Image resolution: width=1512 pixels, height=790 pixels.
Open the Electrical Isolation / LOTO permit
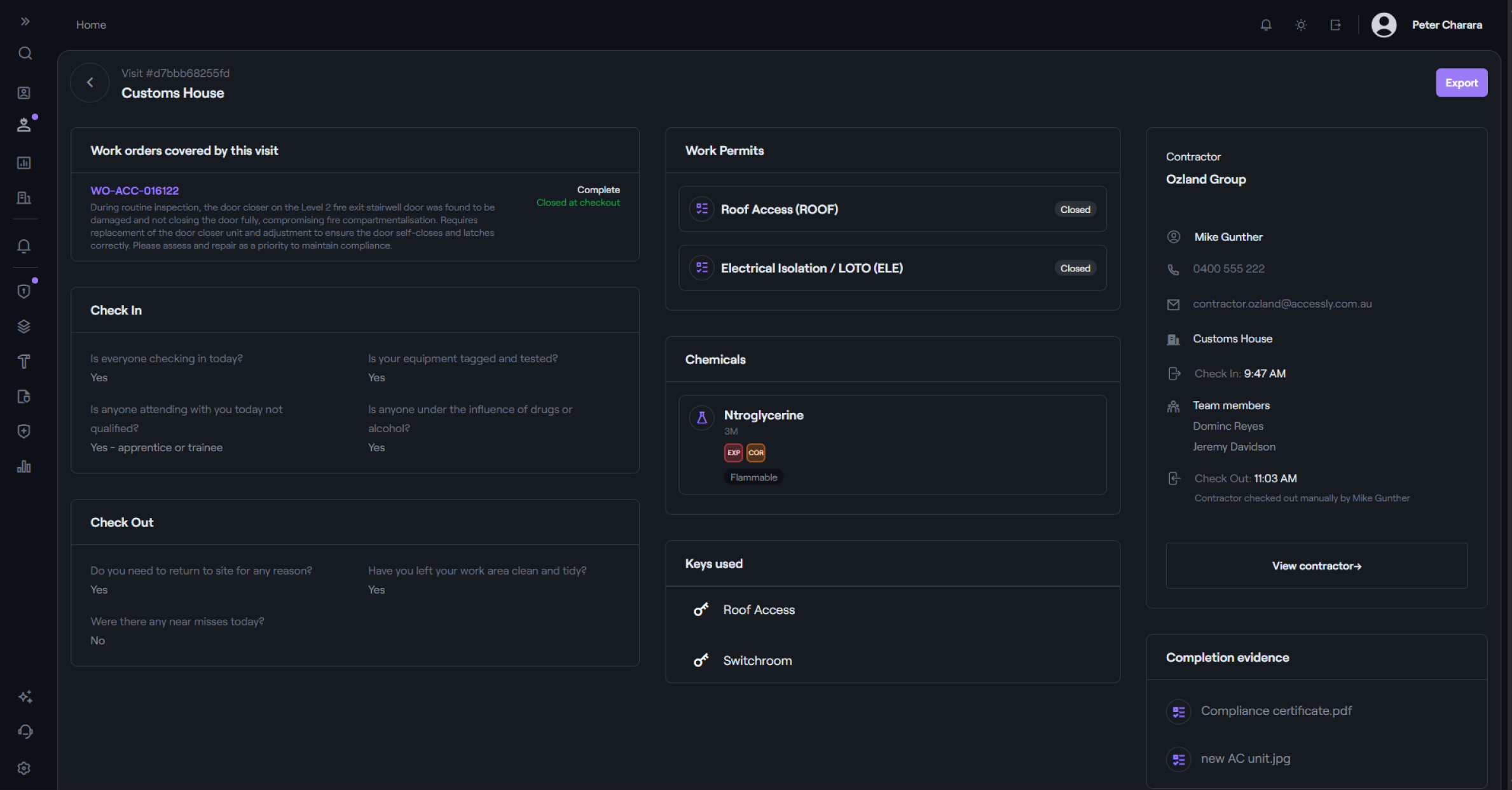click(x=892, y=268)
